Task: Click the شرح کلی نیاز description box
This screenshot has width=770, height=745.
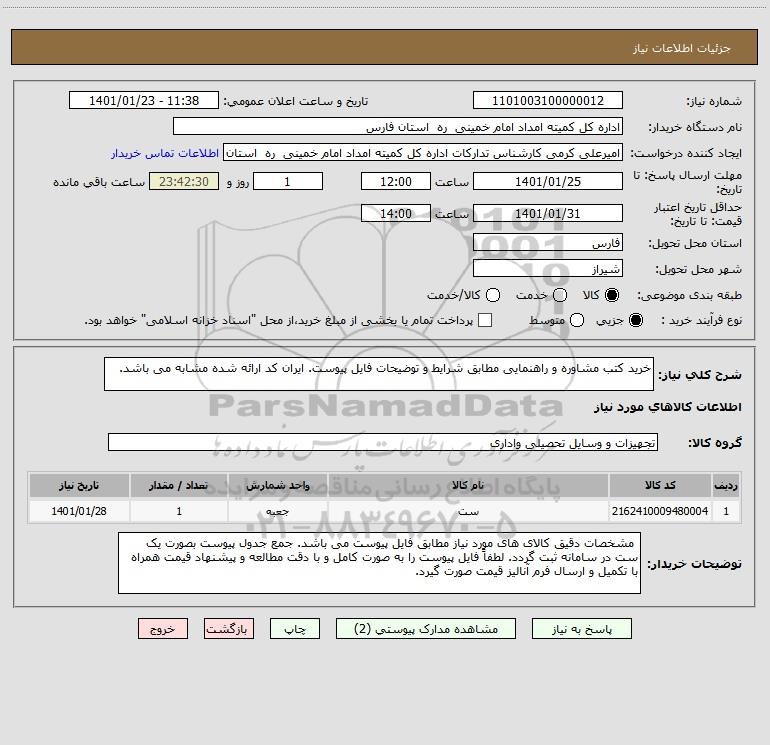Action: click(x=379, y=374)
